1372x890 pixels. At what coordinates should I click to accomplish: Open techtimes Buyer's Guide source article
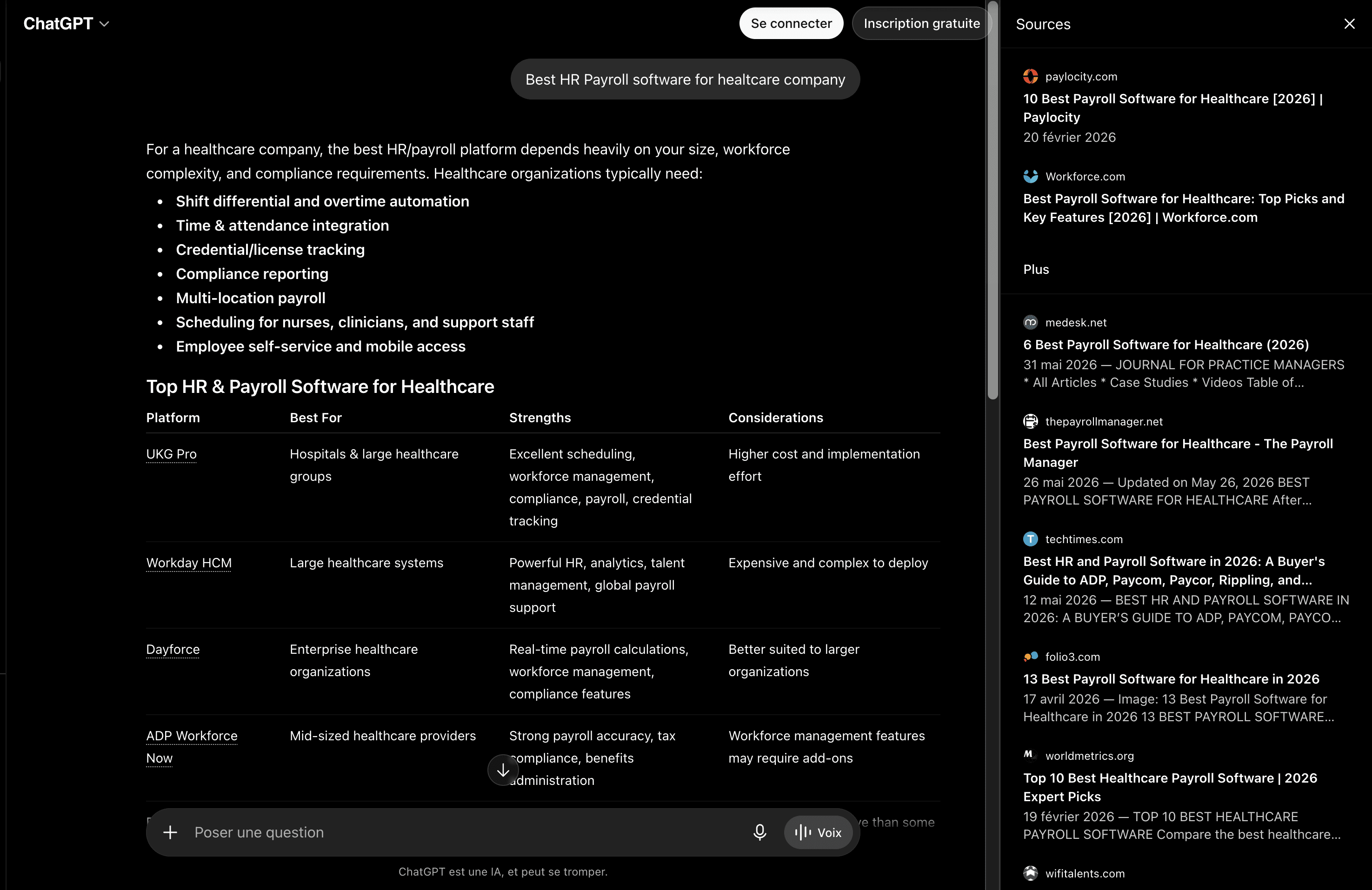tap(1174, 571)
